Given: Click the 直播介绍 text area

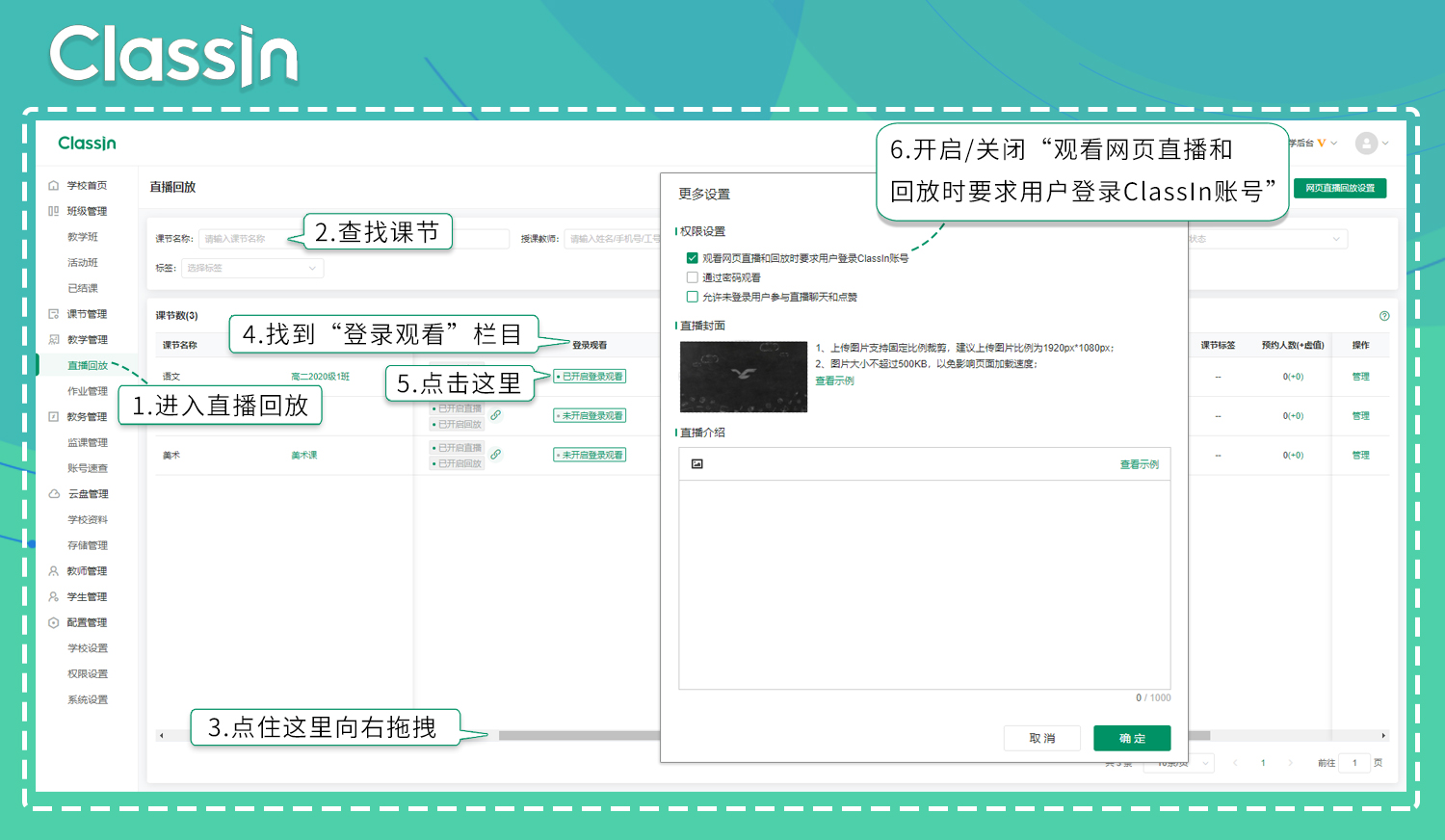Looking at the screenshot, I should click(x=925, y=585).
